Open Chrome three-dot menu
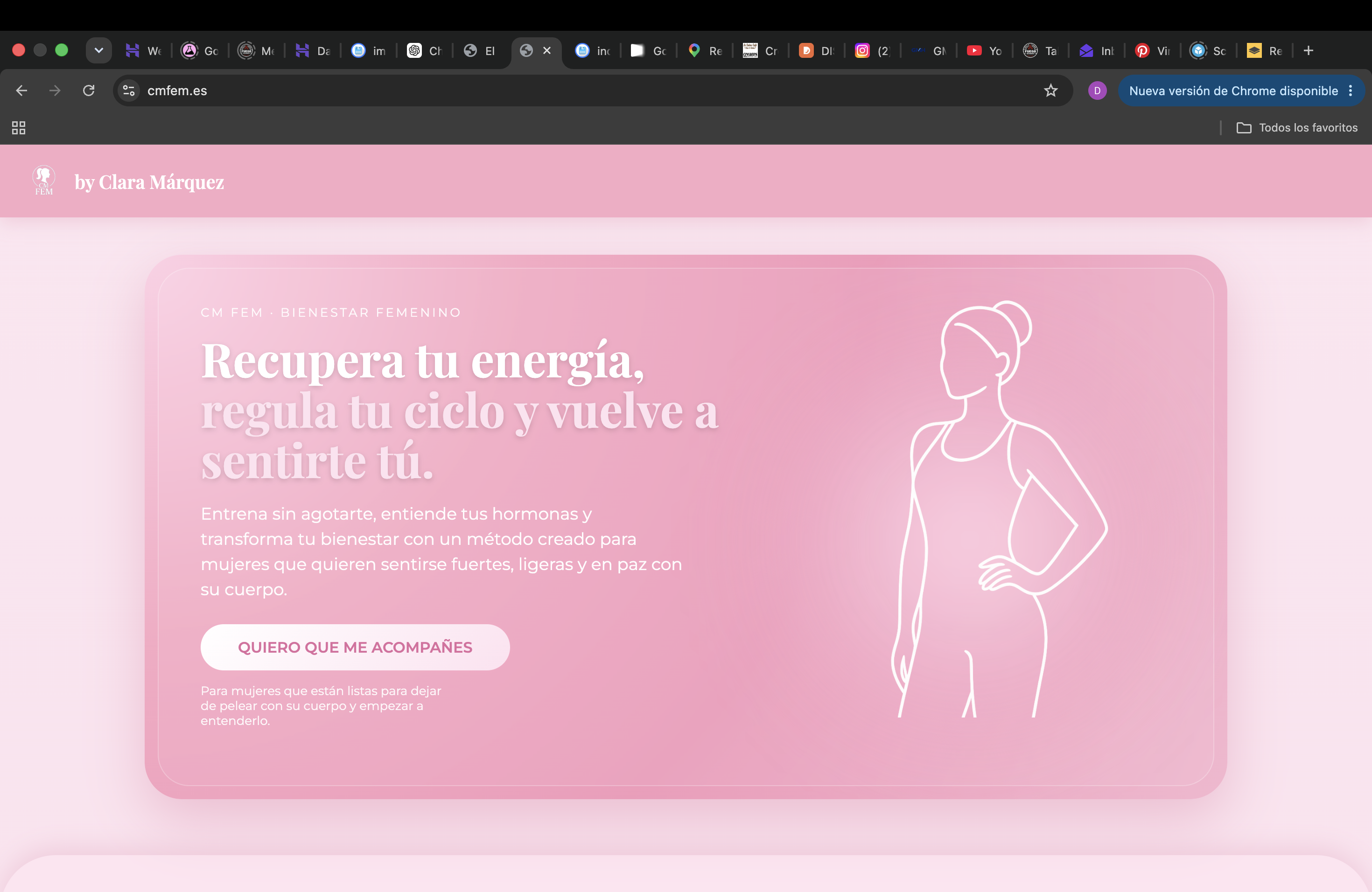This screenshot has width=1372, height=892. 1351,91
